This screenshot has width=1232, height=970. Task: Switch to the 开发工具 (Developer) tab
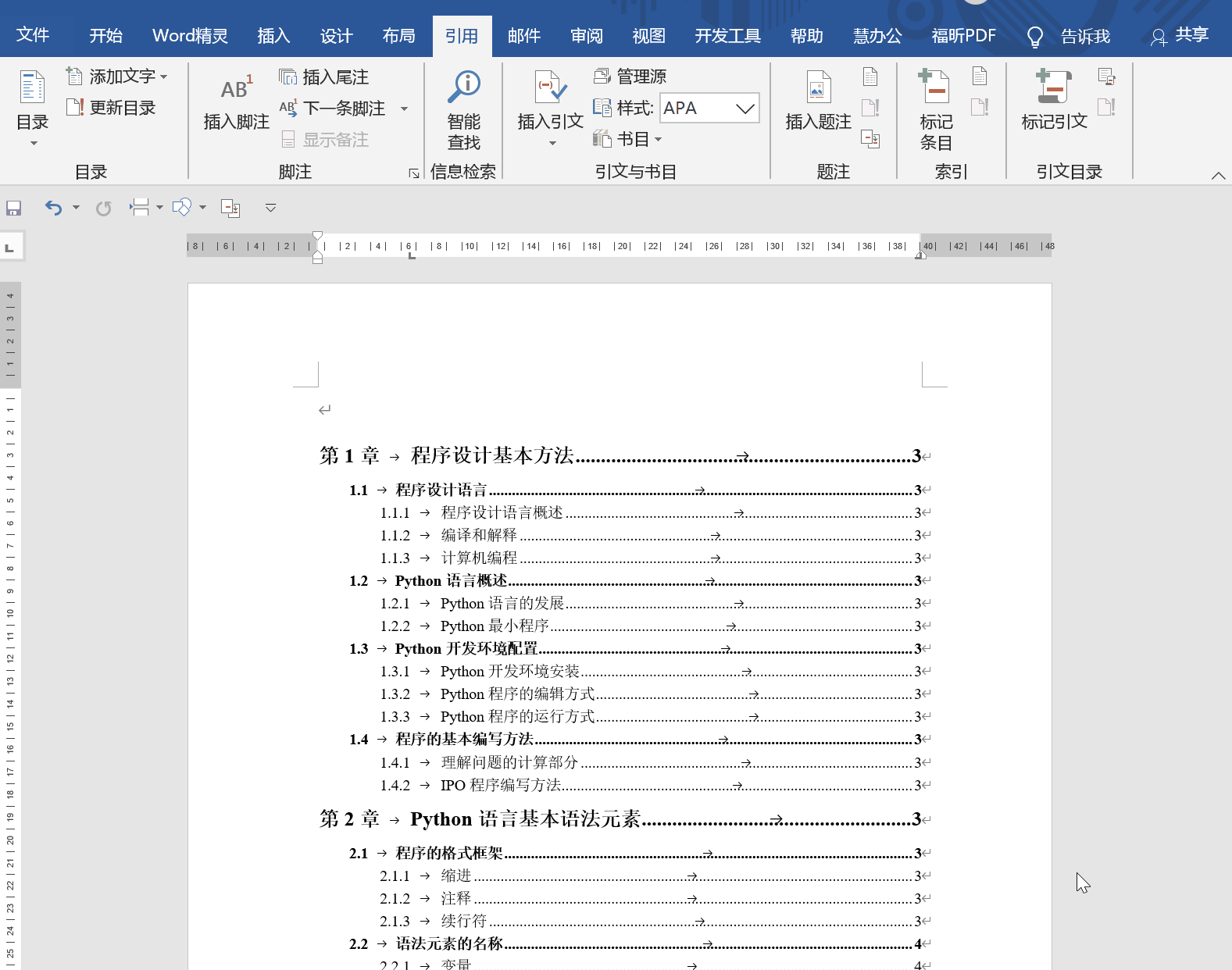(x=727, y=36)
